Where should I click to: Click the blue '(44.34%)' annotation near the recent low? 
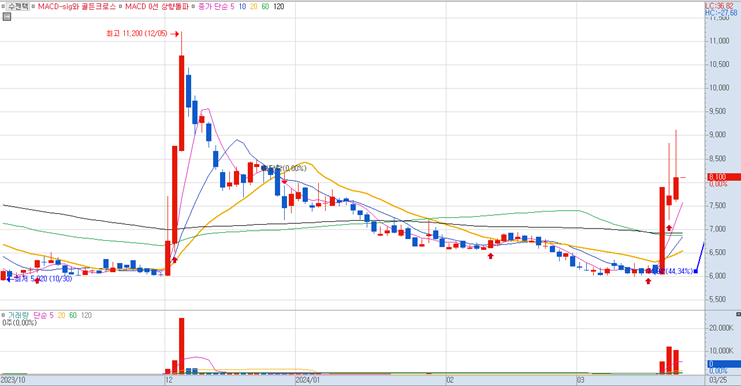[x=680, y=271]
